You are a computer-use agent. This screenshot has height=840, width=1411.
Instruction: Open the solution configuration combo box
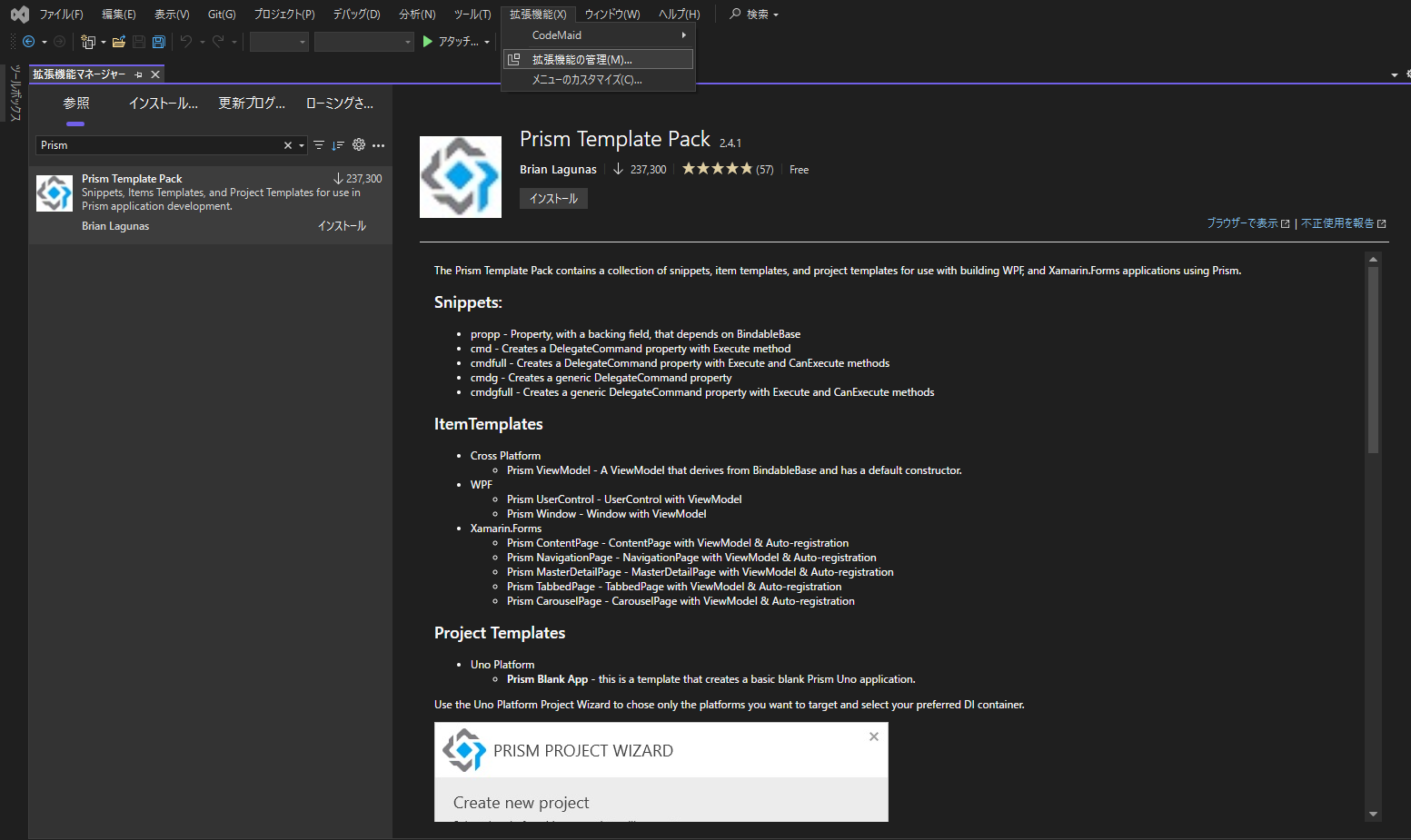[279, 42]
